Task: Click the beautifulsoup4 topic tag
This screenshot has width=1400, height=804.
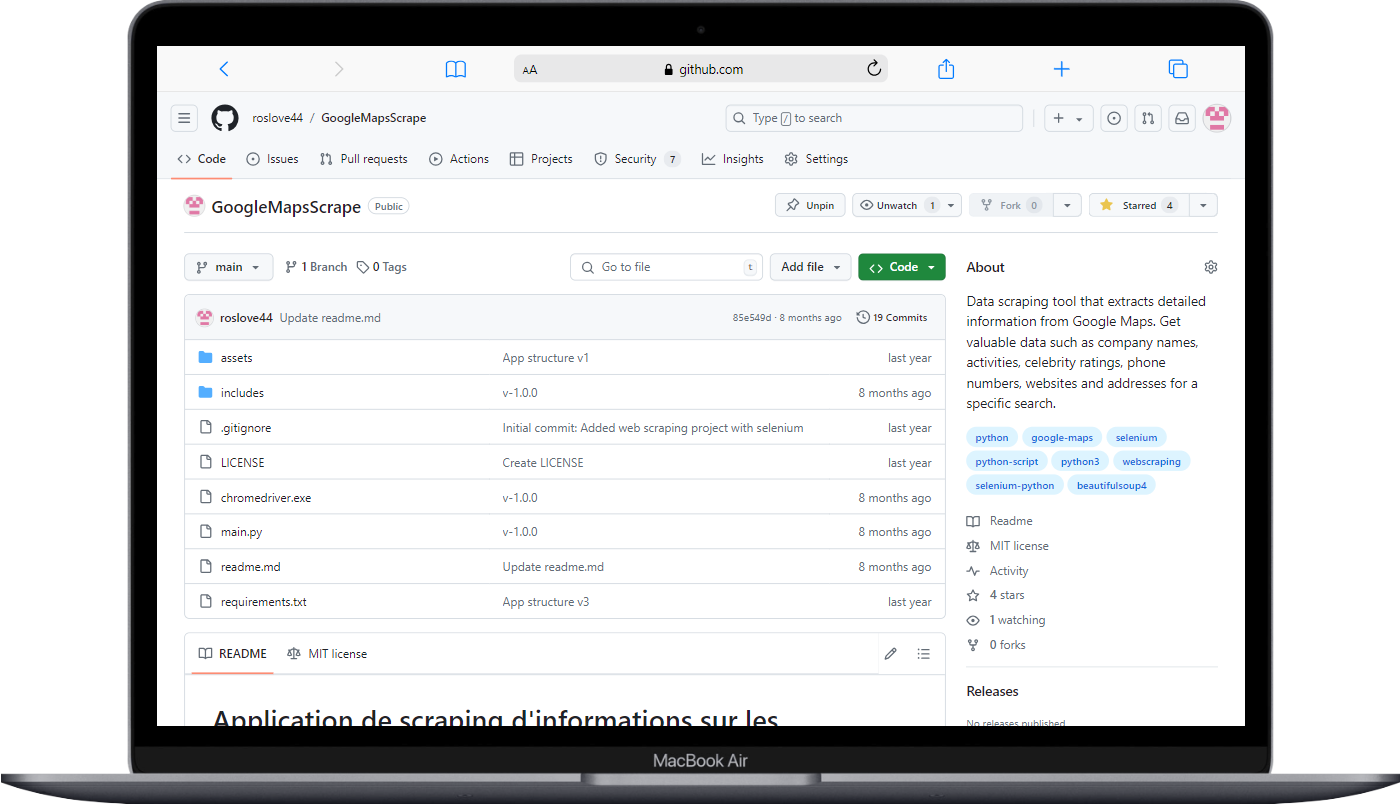Action: point(1111,486)
